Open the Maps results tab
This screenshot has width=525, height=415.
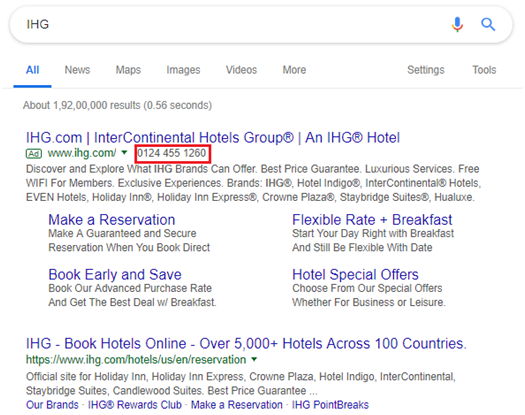tap(128, 70)
